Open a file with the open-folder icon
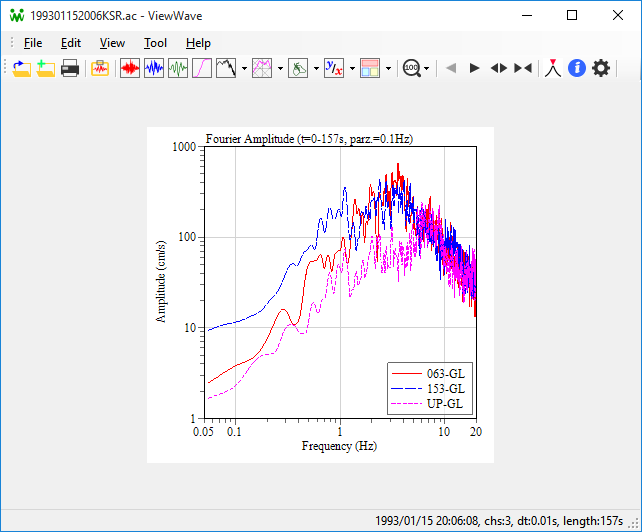 pyautogui.click(x=21, y=68)
